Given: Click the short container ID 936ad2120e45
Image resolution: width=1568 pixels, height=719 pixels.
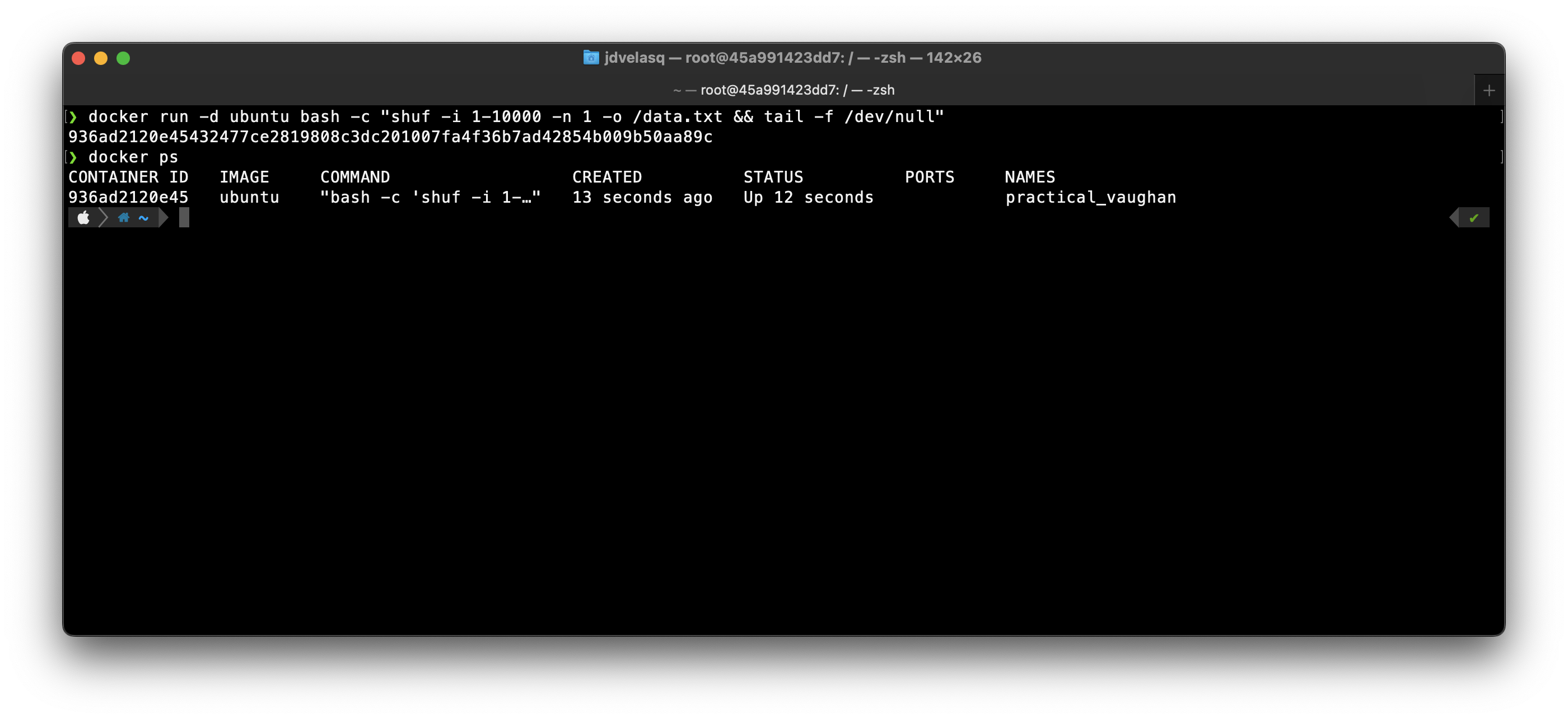Looking at the screenshot, I should [128, 197].
